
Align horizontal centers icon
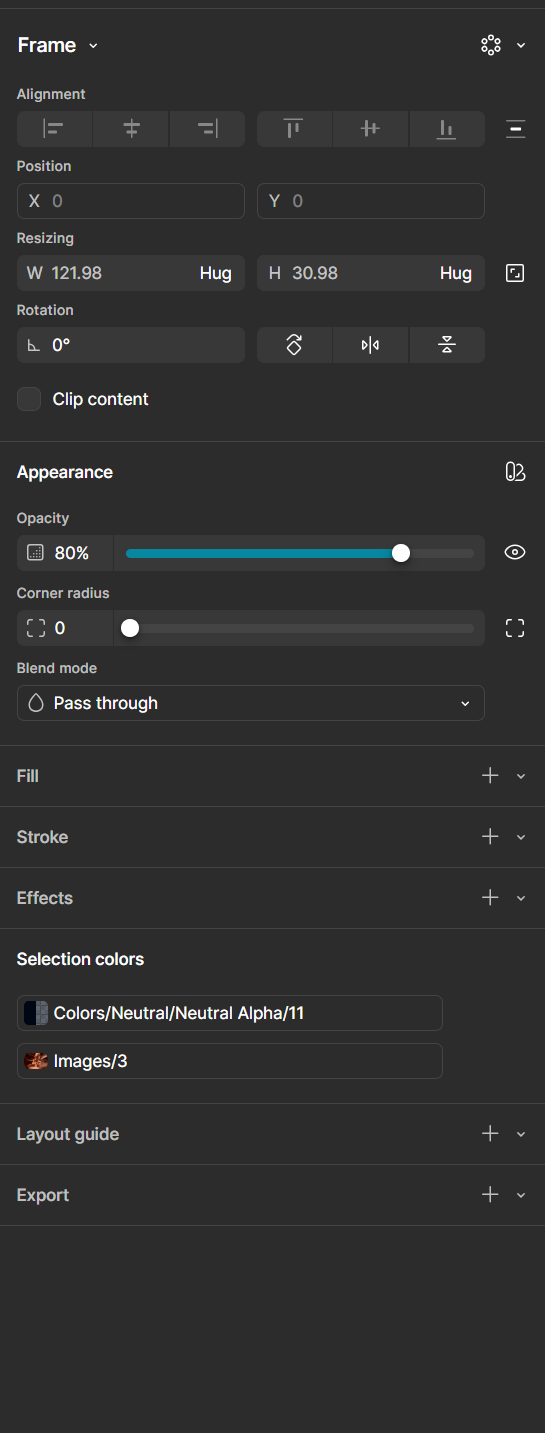(x=131, y=129)
